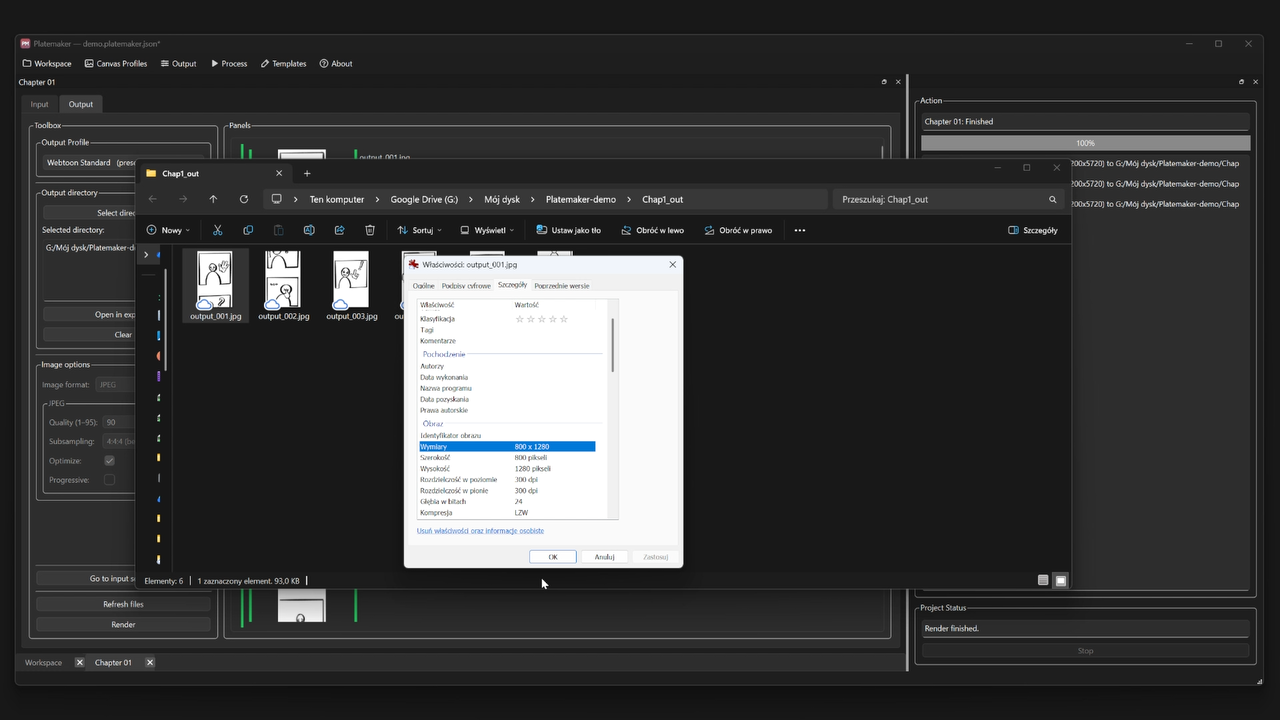Switch to details list view icon in status bar
This screenshot has height=720, width=1280.
pos(1043,580)
